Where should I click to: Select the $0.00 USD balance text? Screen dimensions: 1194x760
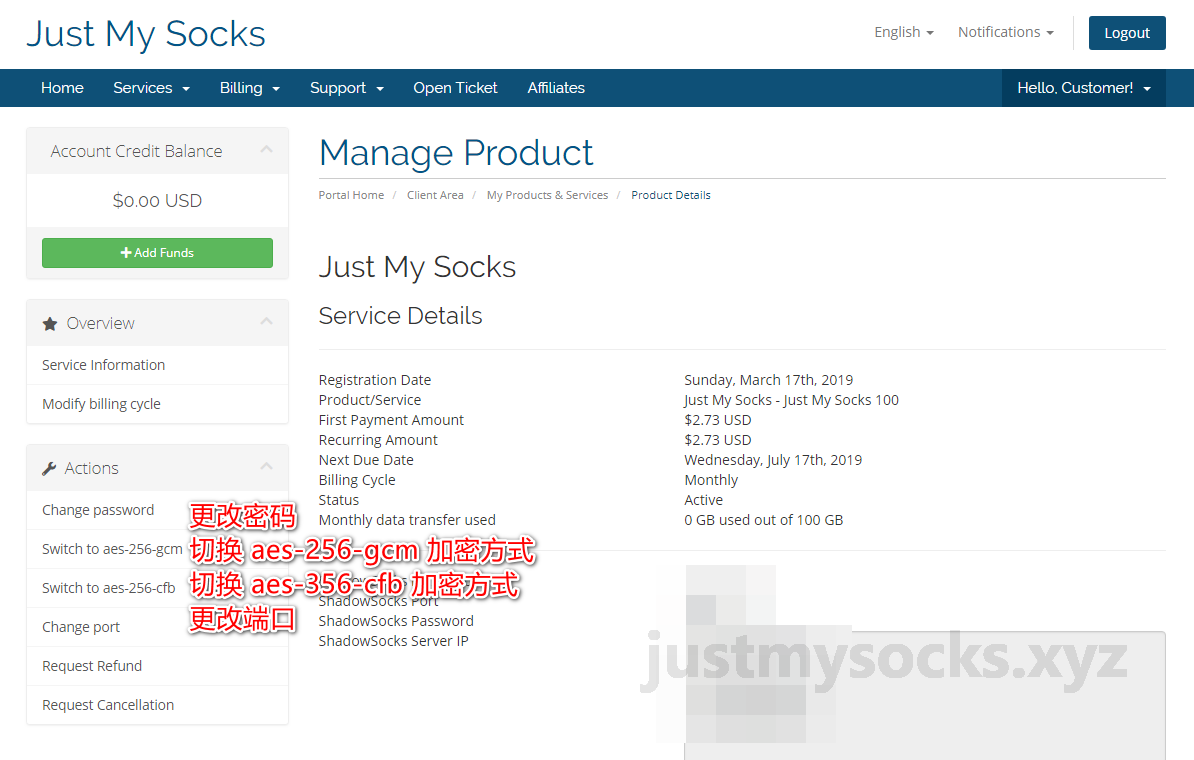tap(157, 200)
